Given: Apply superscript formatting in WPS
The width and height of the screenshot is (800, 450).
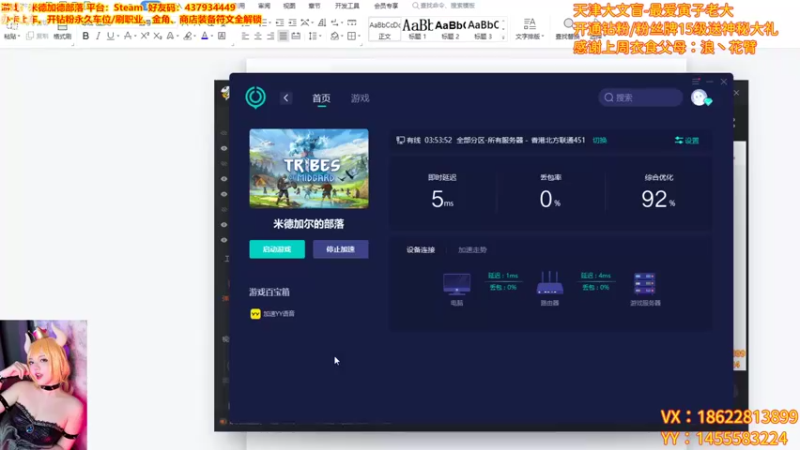Looking at the screenshot, I should (145, 36).
